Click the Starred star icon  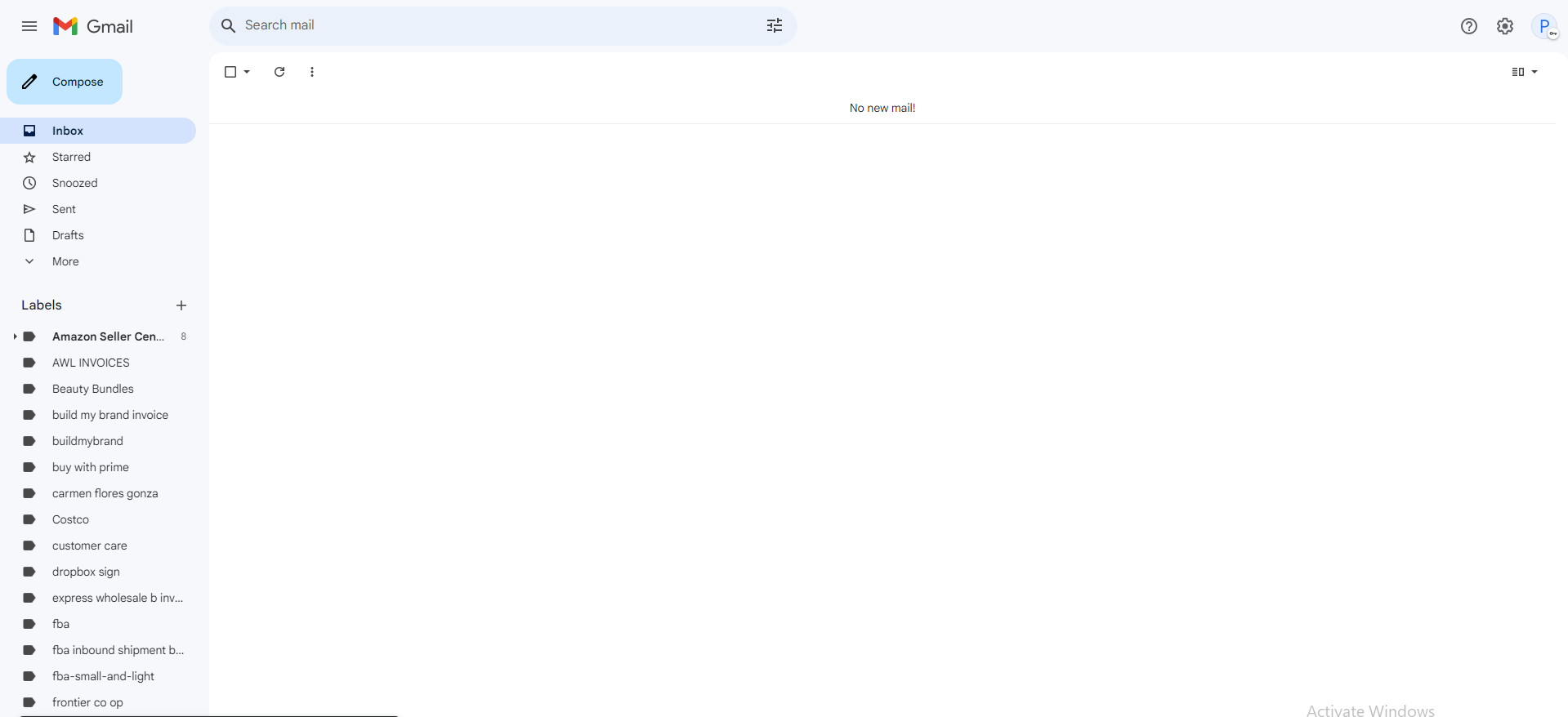29,157
